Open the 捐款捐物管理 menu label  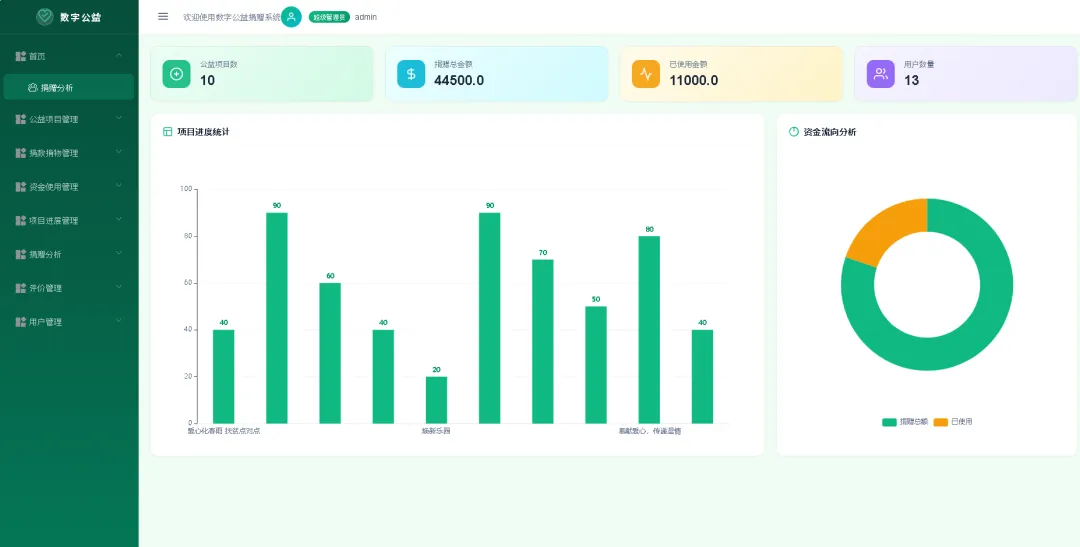click(54, 154)
